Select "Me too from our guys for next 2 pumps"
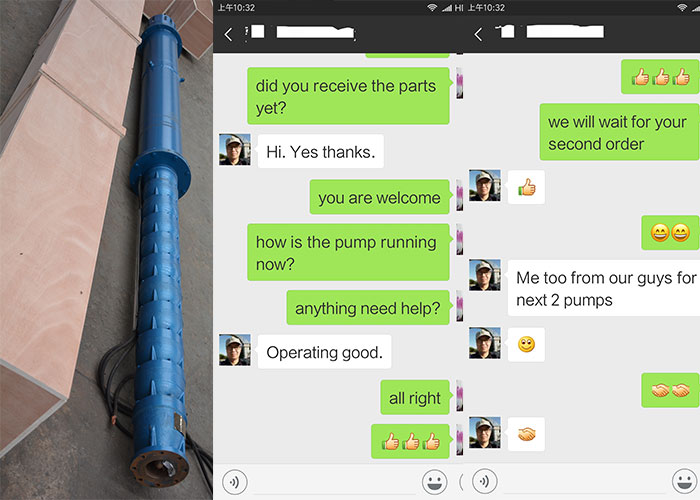The height and width of the screenshot is (500, 700). pyautogui.click(x=604, y=288)
